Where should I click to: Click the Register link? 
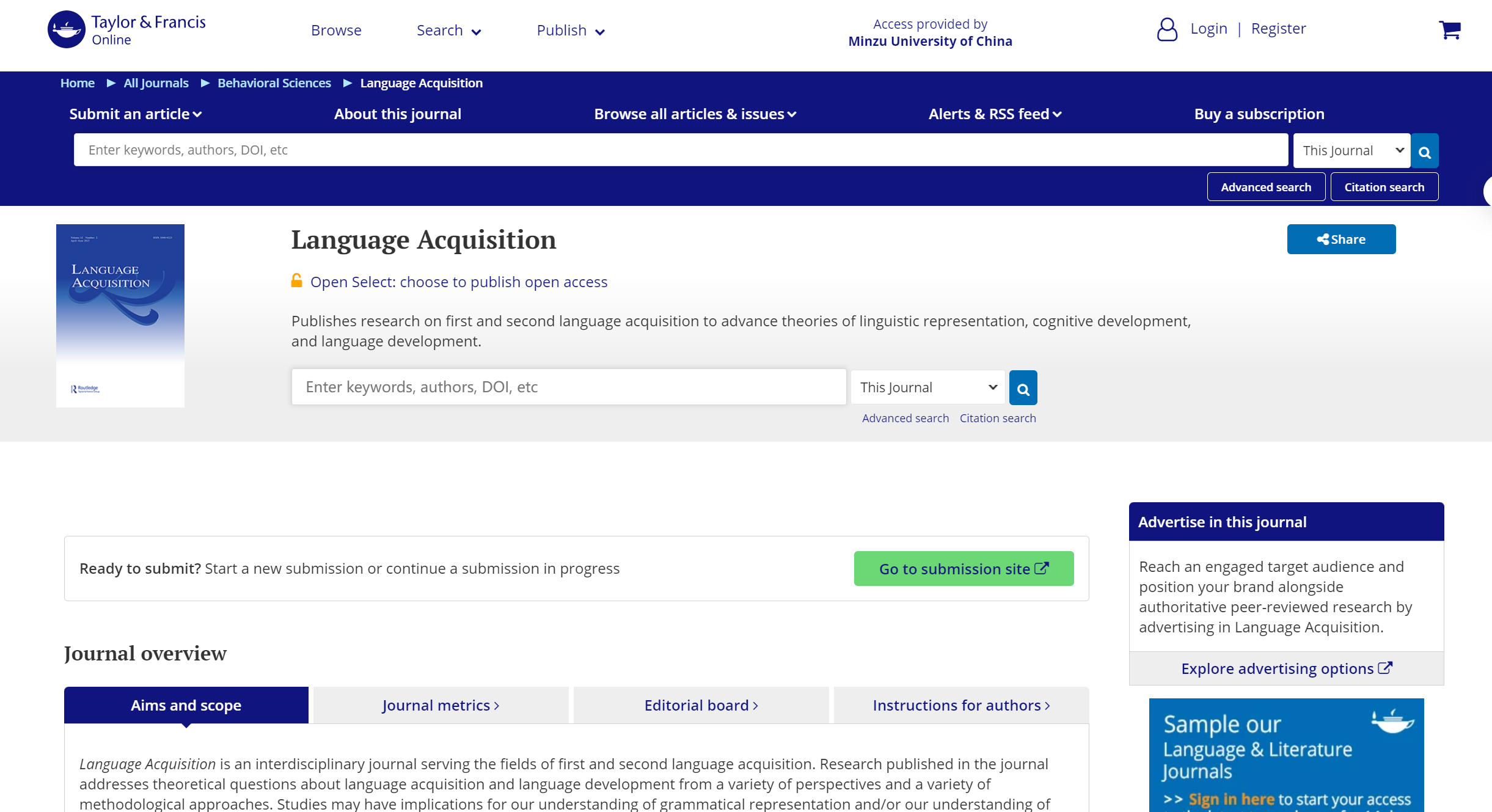[x=1278, y=28]
